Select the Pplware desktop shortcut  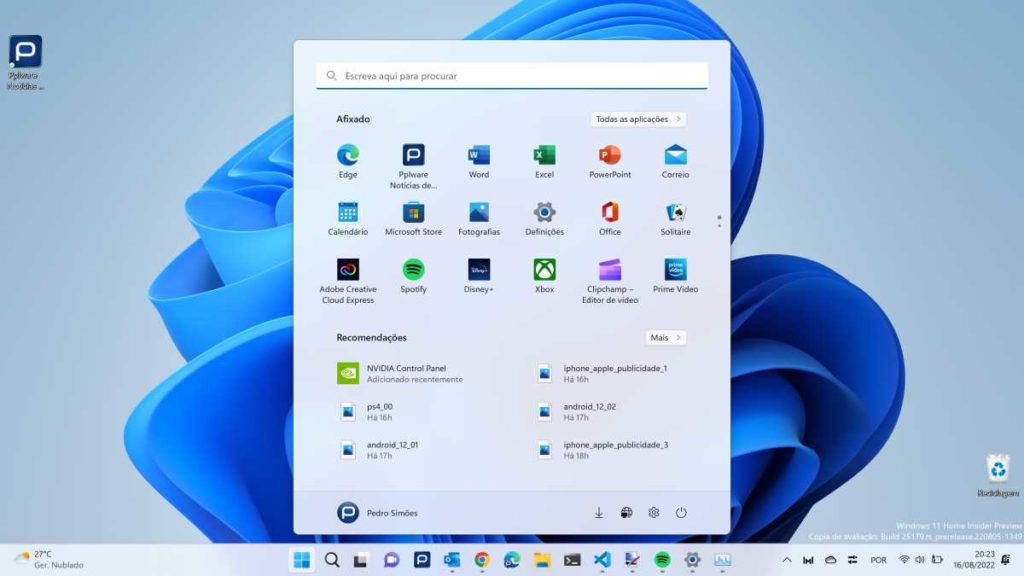(25, 62)
